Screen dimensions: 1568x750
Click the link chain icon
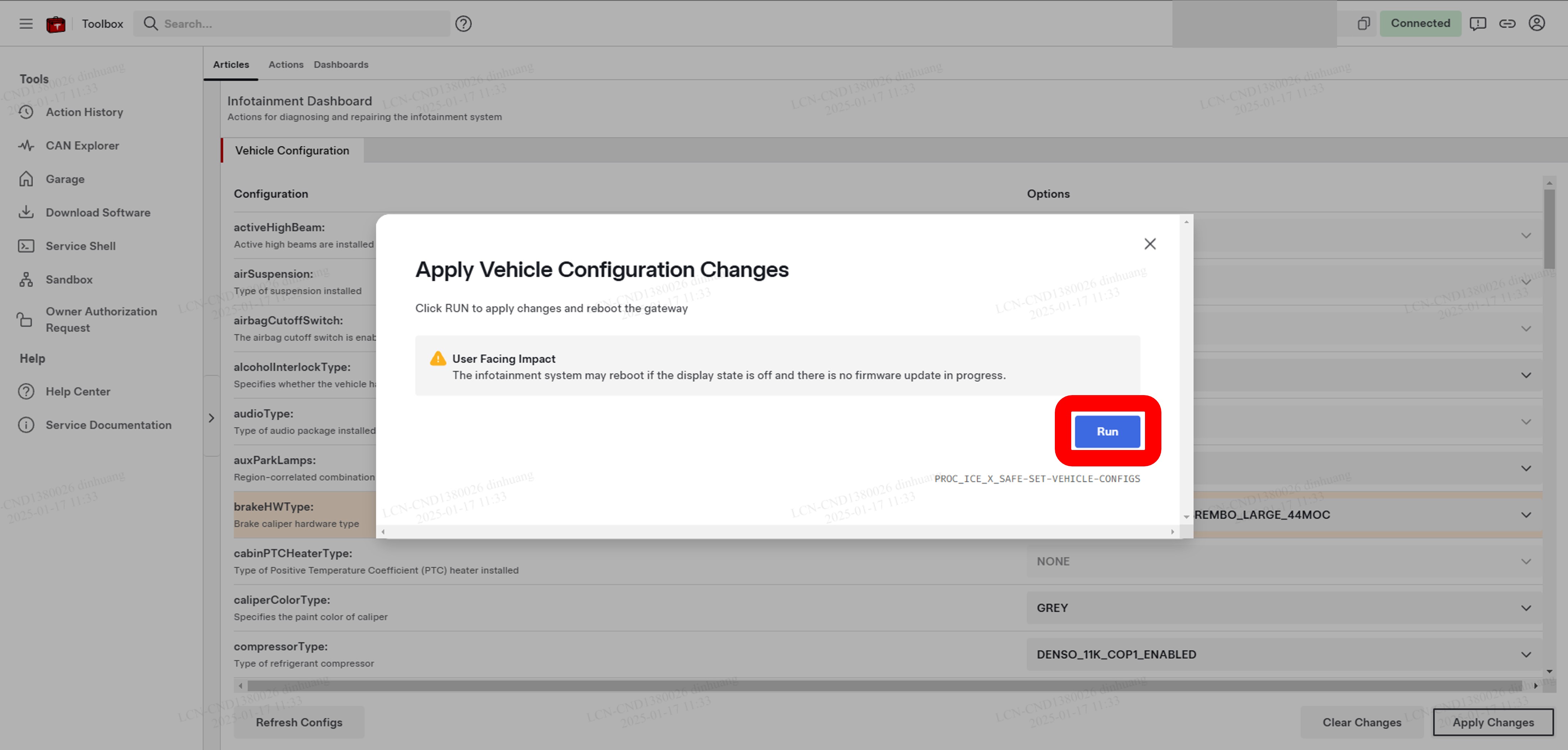(1506, 24)
